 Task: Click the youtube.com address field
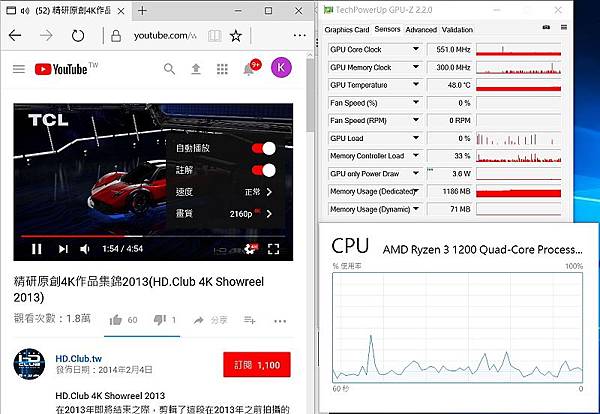[165, 36]
